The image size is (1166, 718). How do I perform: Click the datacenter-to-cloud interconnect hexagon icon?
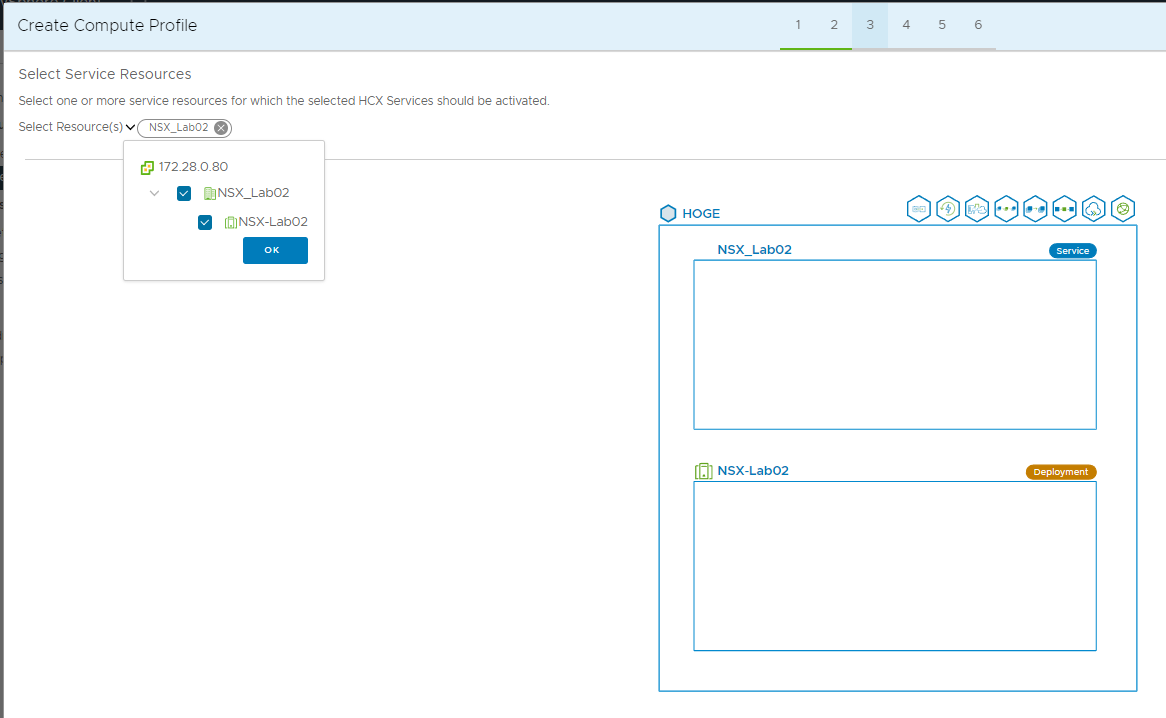pyautogui.click(x=976, y=209)
